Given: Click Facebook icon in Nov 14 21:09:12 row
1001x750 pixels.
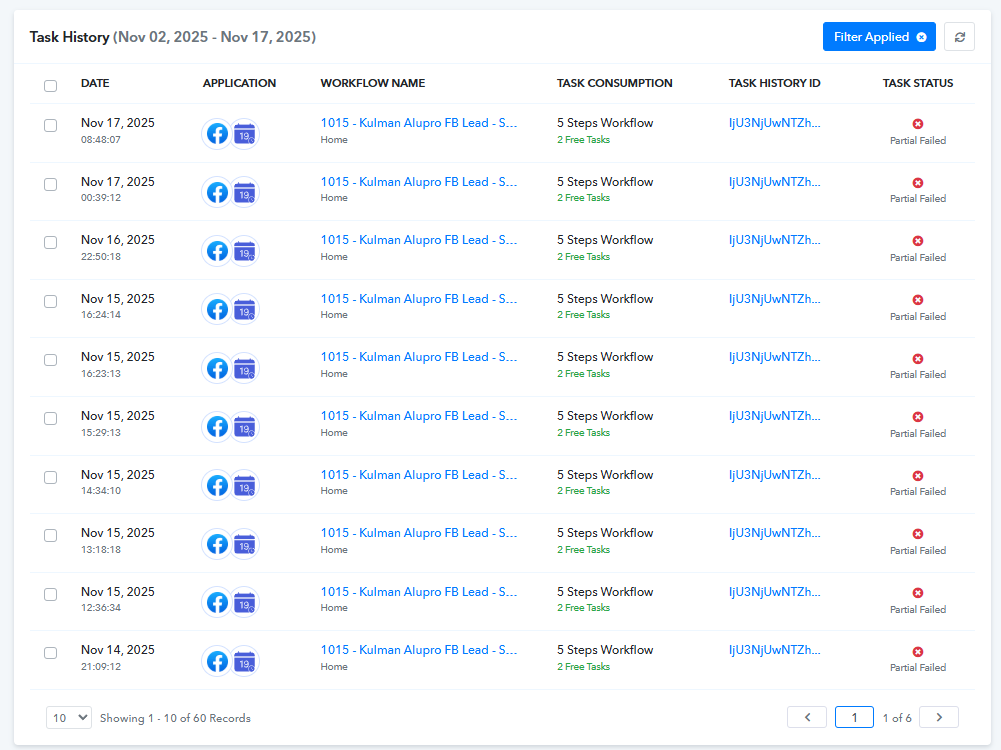Looking at the screenshot, I should 217,661.
